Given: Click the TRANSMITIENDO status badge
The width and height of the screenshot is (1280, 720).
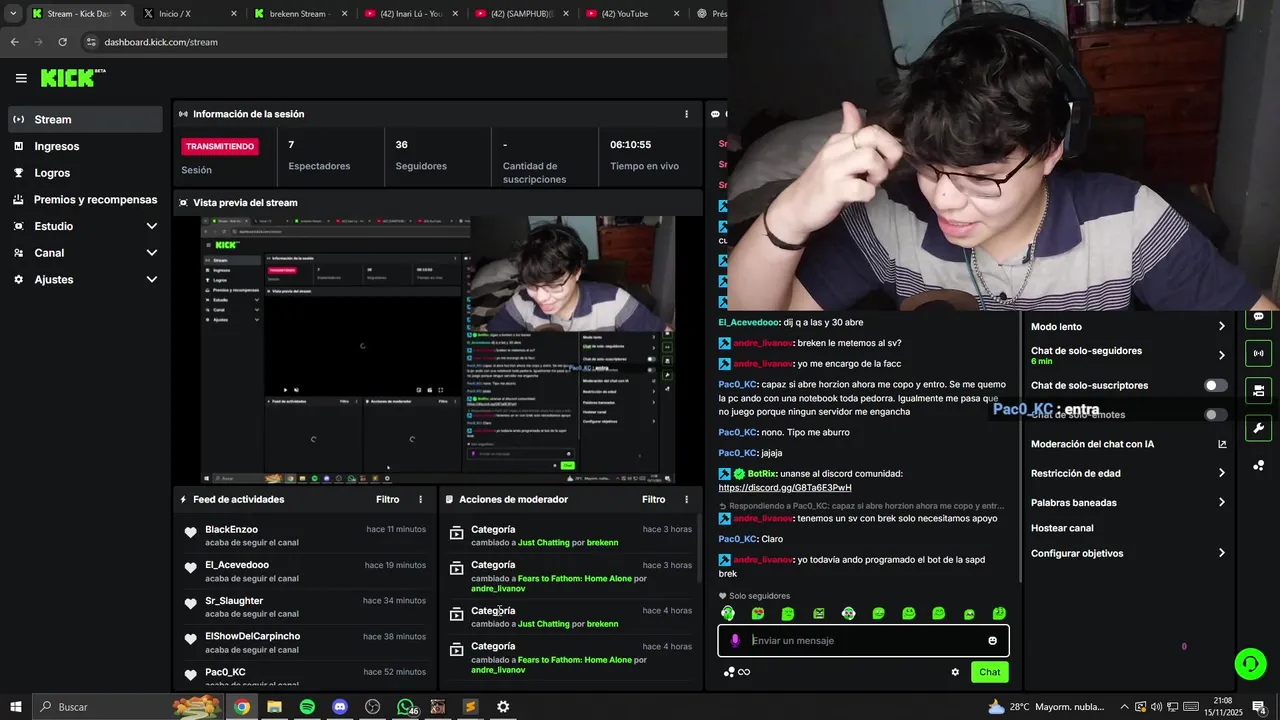Looking at the screenshot, I should point(219,146).
